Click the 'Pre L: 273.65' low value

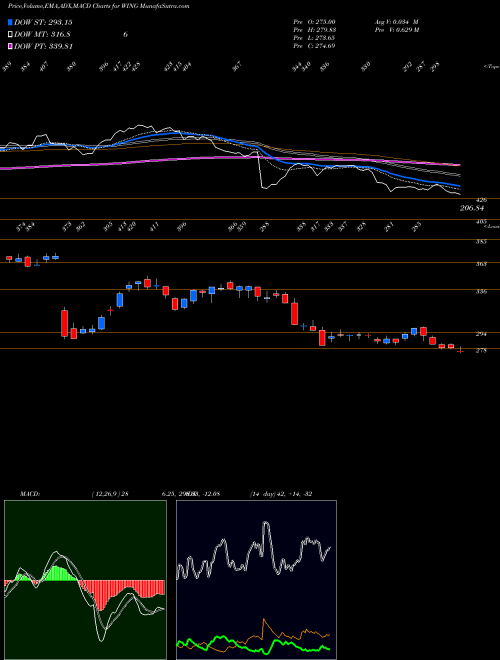(314, 38)
